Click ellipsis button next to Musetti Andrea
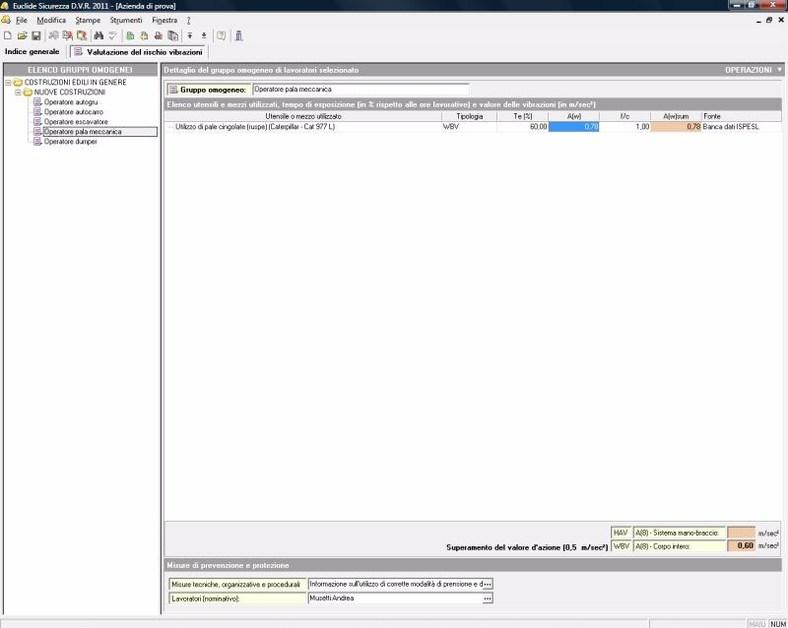Screen dimensions: 788x628 (487, 598)
